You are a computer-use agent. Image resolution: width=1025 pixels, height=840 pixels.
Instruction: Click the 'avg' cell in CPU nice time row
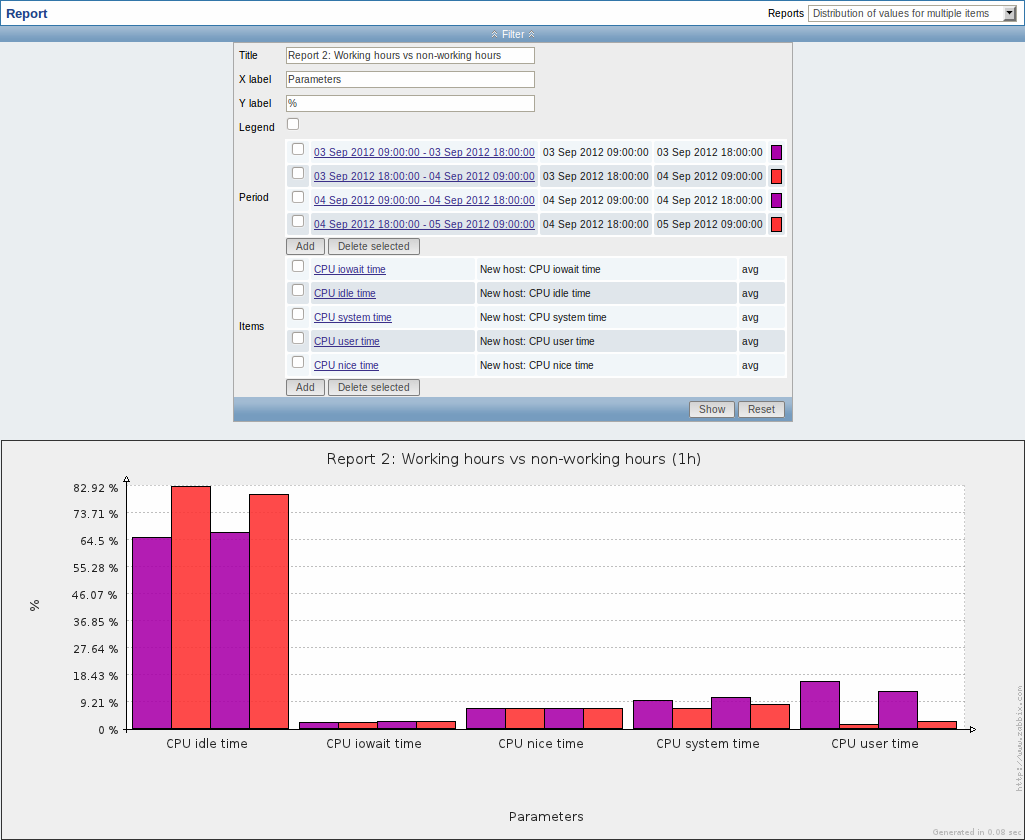762,365
